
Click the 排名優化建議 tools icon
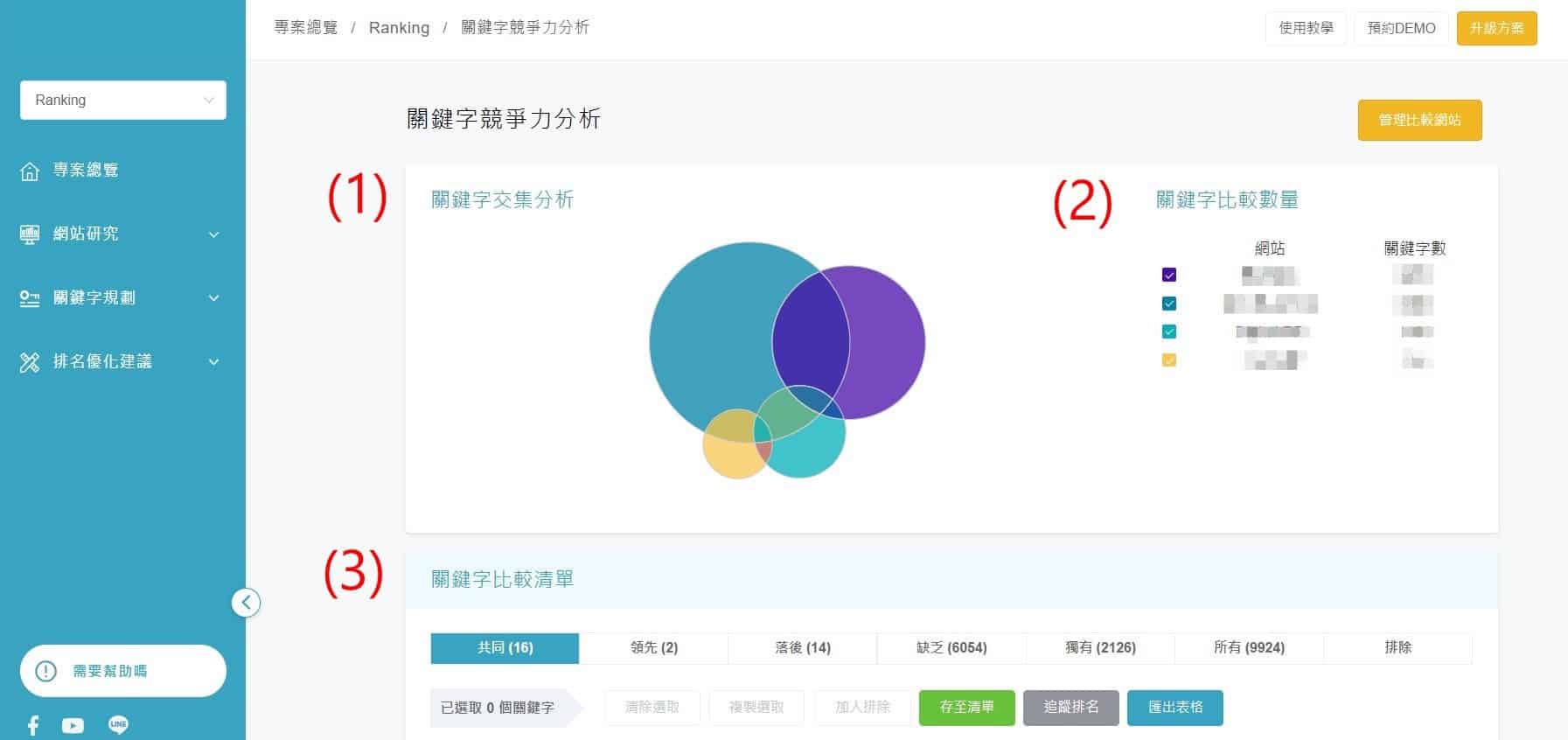click(x=30, y=362)
